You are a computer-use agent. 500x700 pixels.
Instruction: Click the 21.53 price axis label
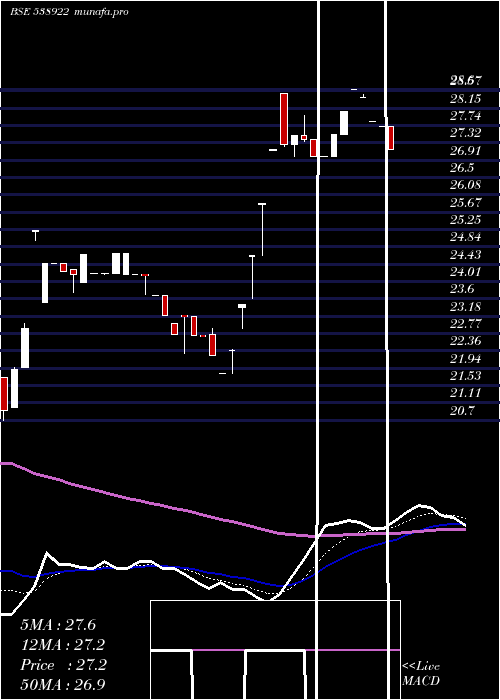click(x=466, y=376)
